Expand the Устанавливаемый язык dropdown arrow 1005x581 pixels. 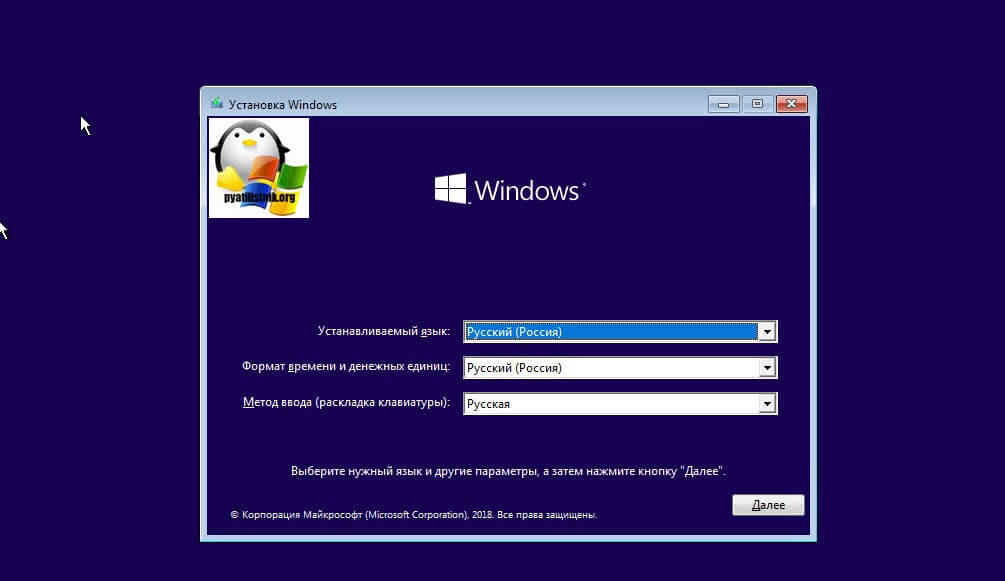[x=767, y=332]
